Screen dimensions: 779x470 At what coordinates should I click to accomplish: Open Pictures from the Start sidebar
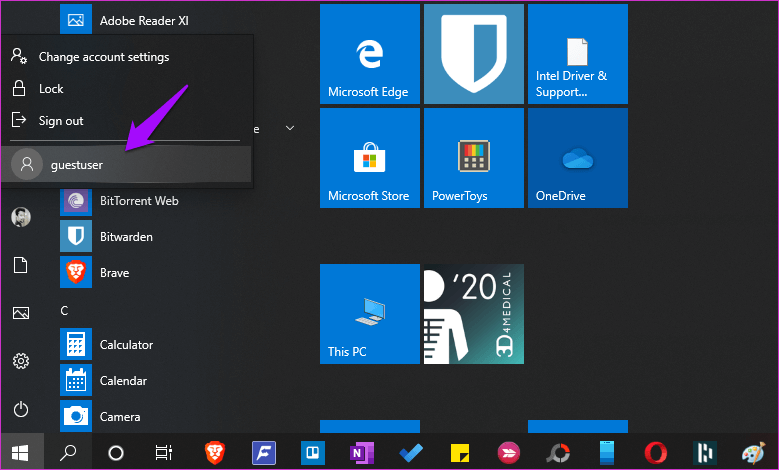[21, 313]
